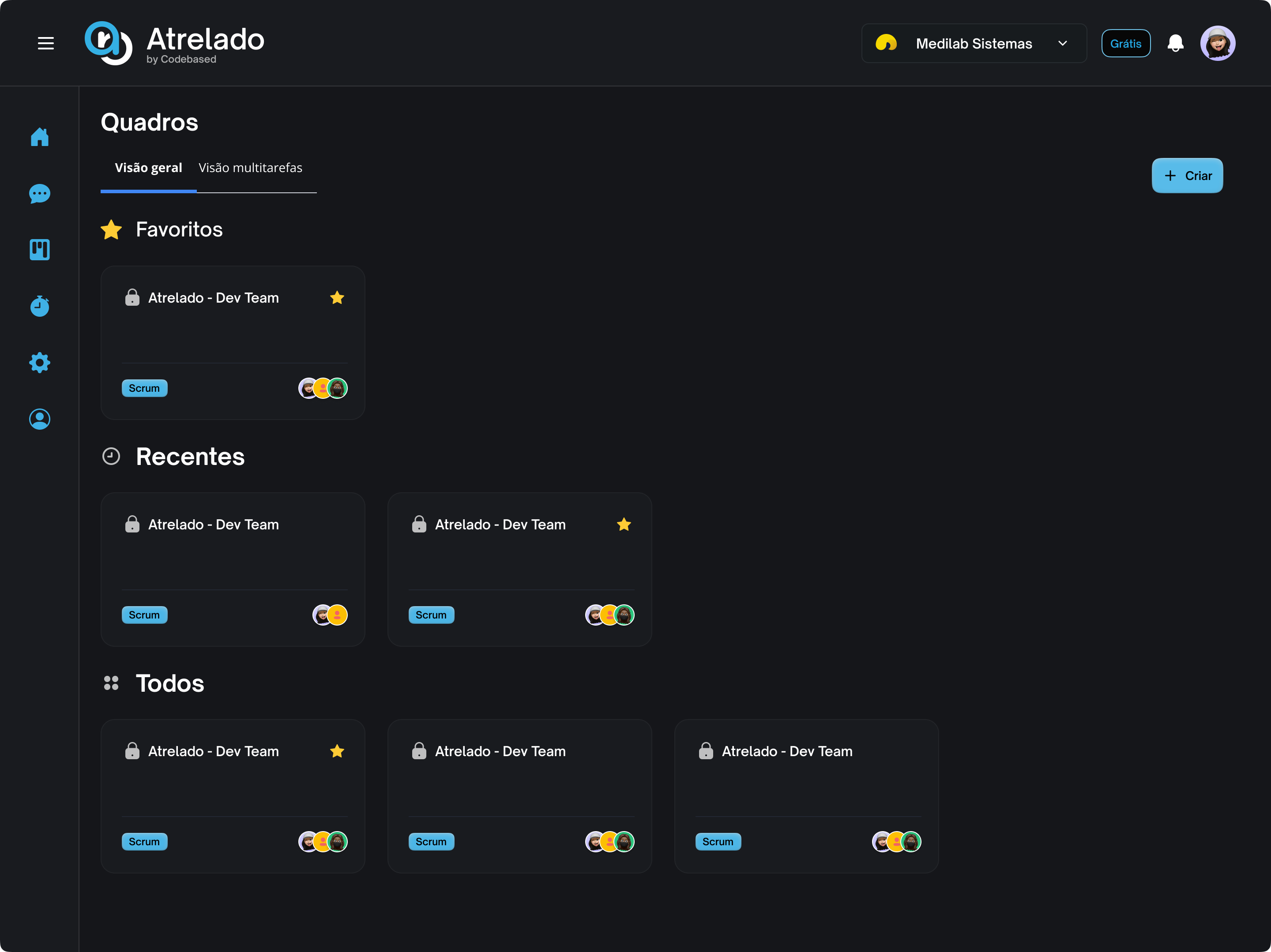This screenshot has width=1271, height=952.
Task: Open the hamburger menu
Action: pos(46,42)
